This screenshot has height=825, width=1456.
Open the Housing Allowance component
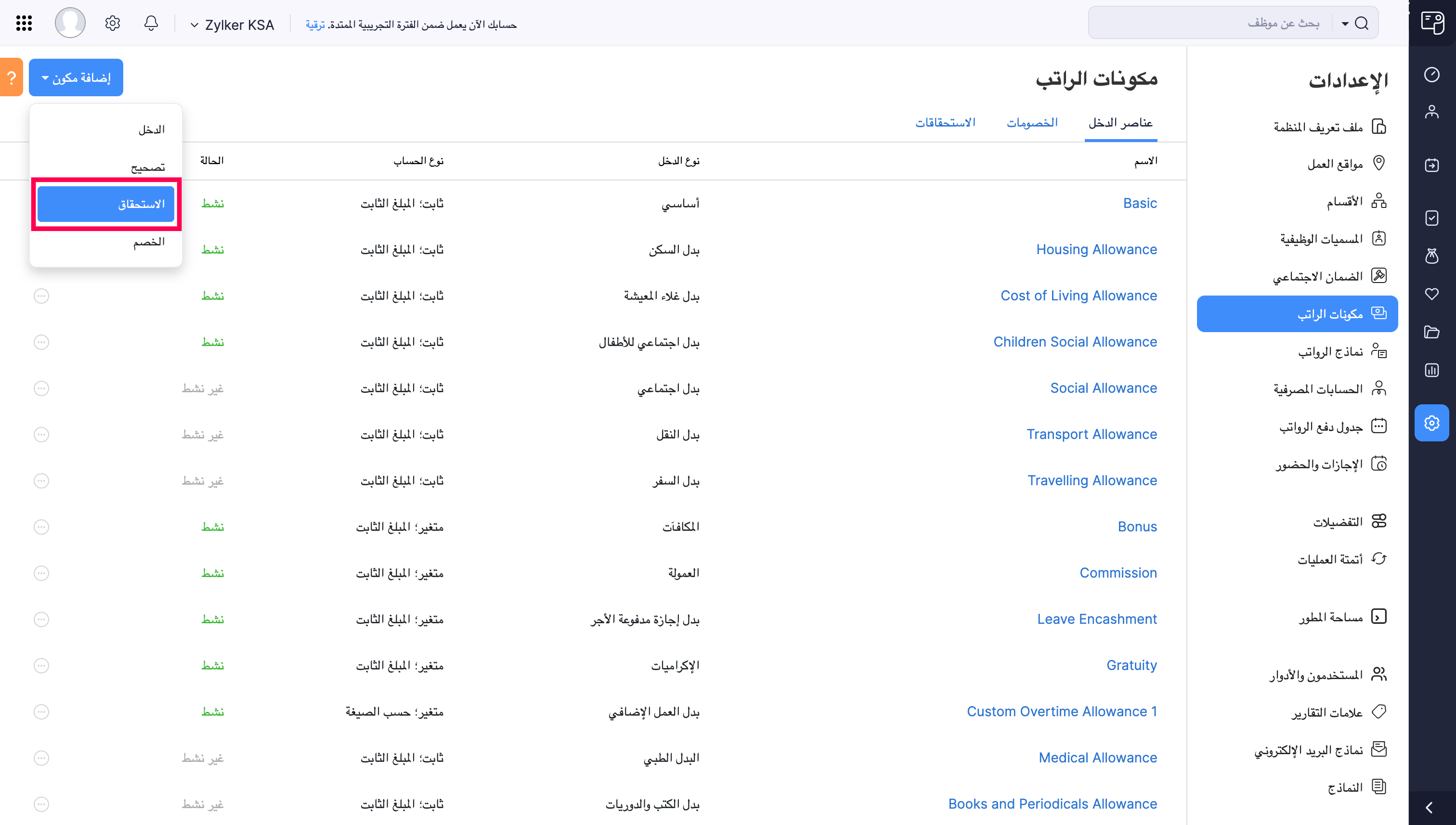[x=1097, y=249]
